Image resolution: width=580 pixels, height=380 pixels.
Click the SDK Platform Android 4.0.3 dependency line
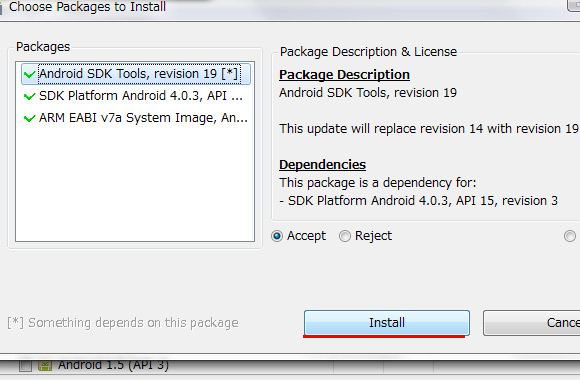pyautogui.click(x=418, y=201)
